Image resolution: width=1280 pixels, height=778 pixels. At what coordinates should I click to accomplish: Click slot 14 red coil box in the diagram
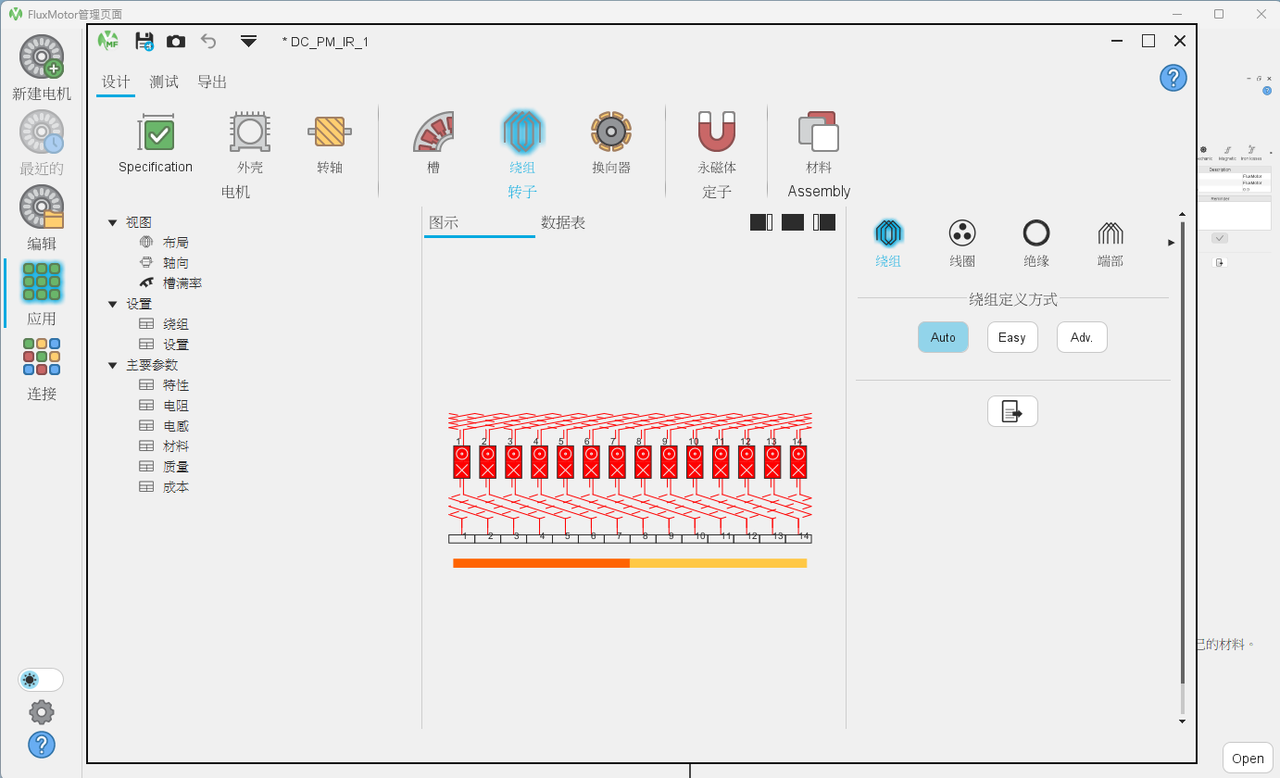click(x=798, y=462)
